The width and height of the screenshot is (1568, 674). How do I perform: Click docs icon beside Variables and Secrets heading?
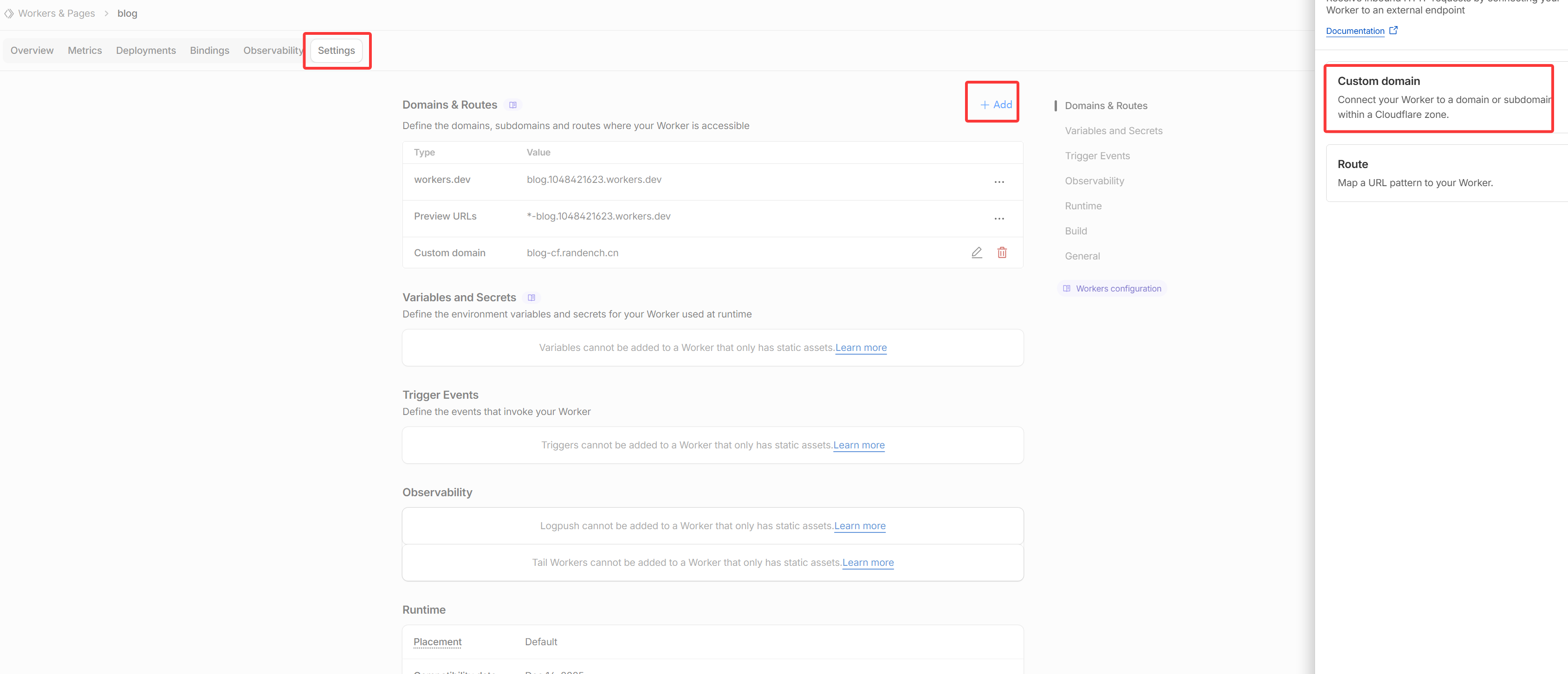point(531,298)
